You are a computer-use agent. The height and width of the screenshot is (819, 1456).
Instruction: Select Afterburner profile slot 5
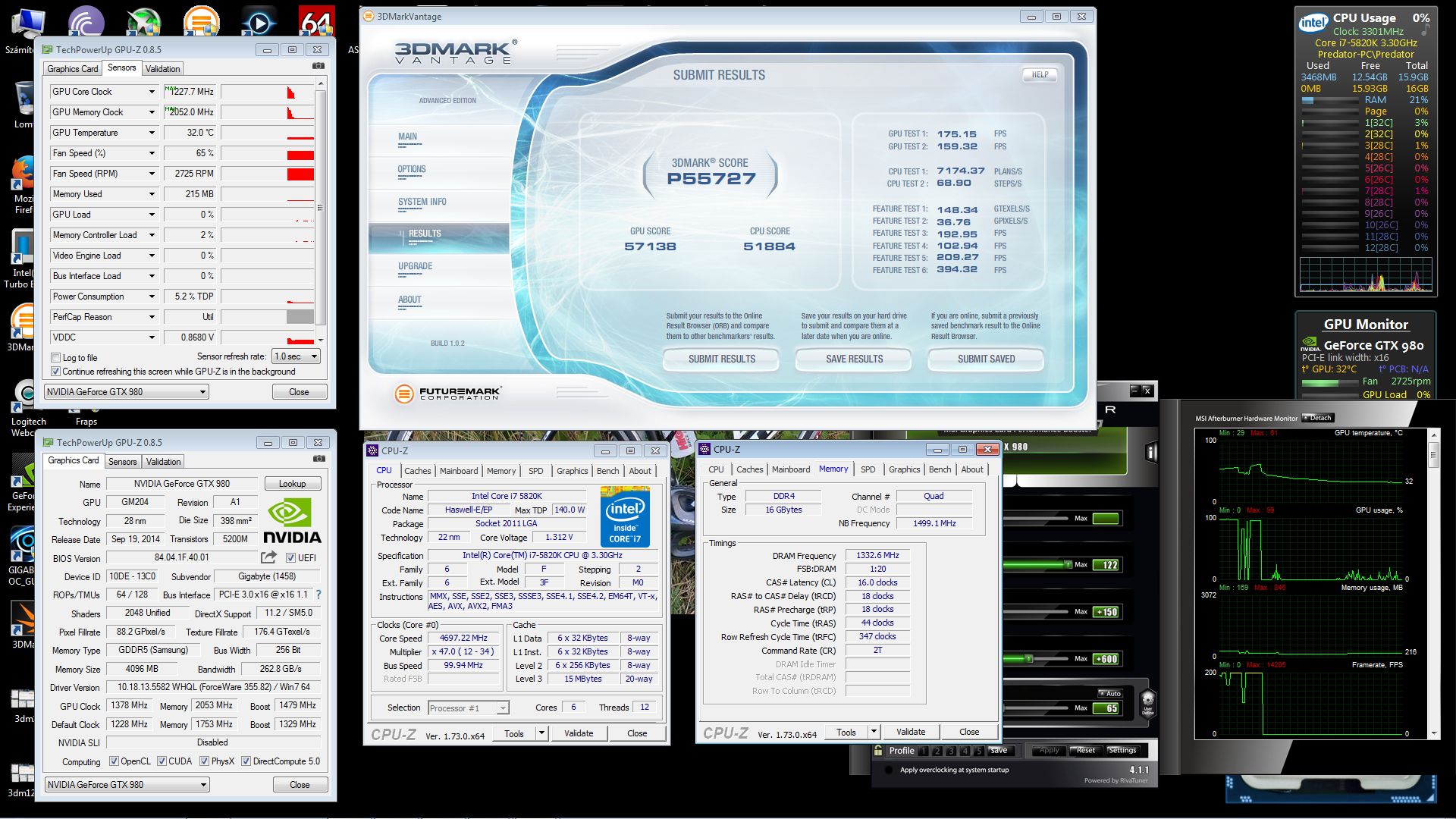click(979, 751)
